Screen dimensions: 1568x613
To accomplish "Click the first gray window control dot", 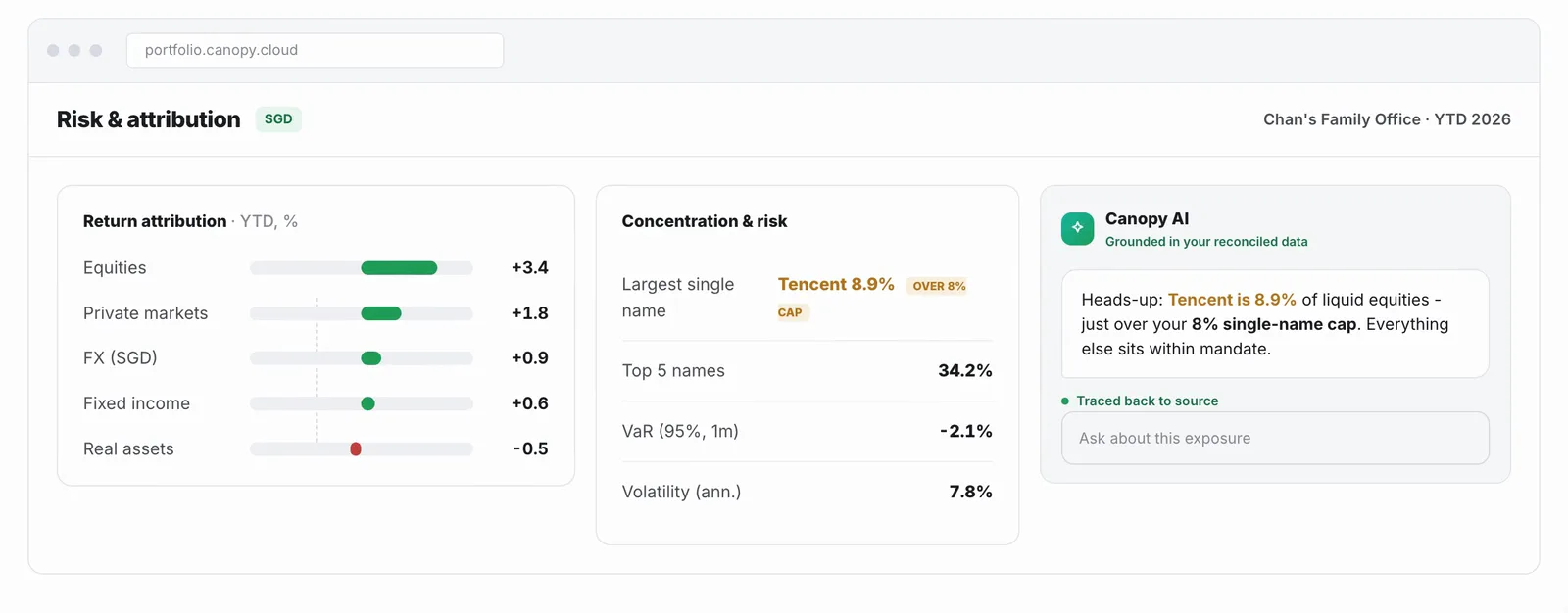I will [x=53, y=50].
